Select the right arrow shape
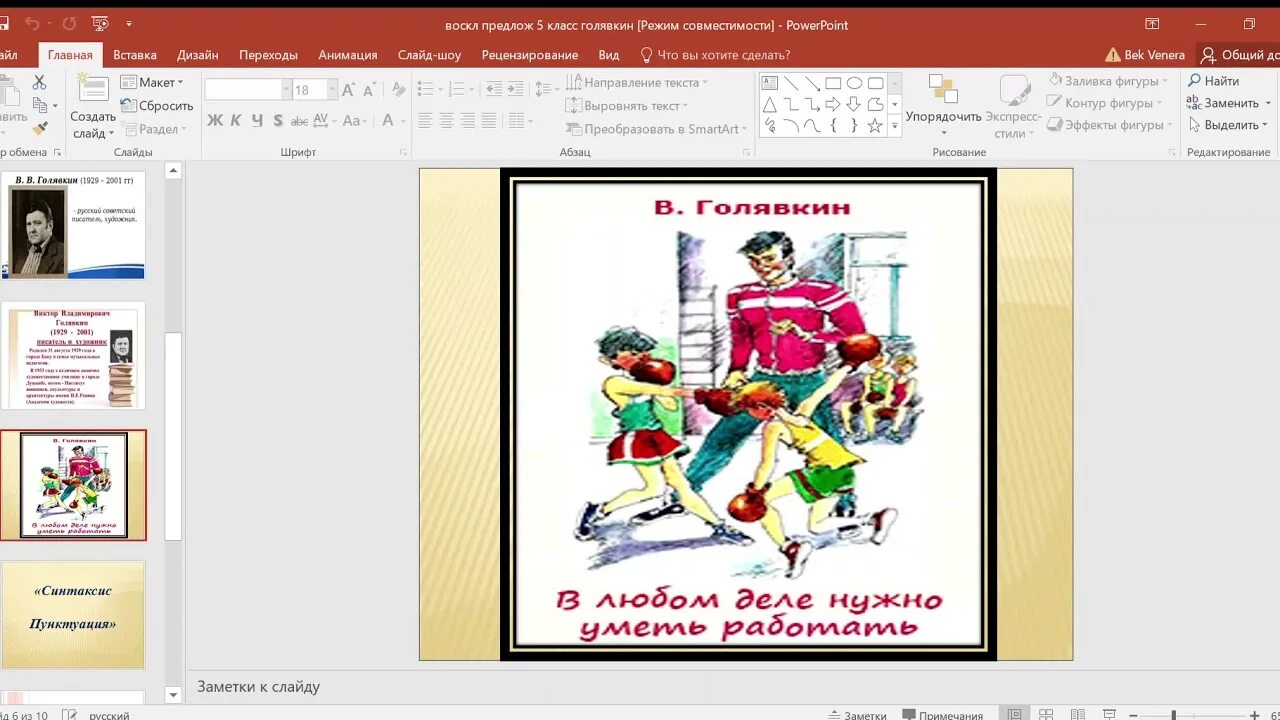Image resolution: width=1280 pixels, height=720 pixels. coord(833,104)
